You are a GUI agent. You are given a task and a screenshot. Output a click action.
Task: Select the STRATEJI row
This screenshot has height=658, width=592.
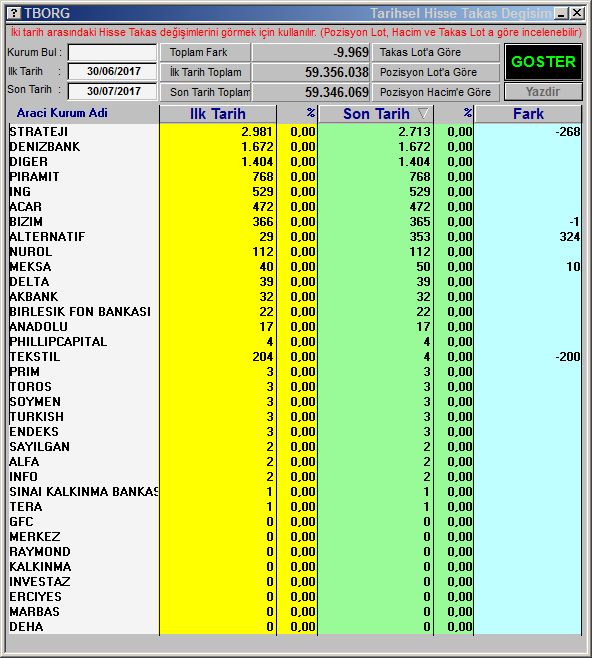295,132
